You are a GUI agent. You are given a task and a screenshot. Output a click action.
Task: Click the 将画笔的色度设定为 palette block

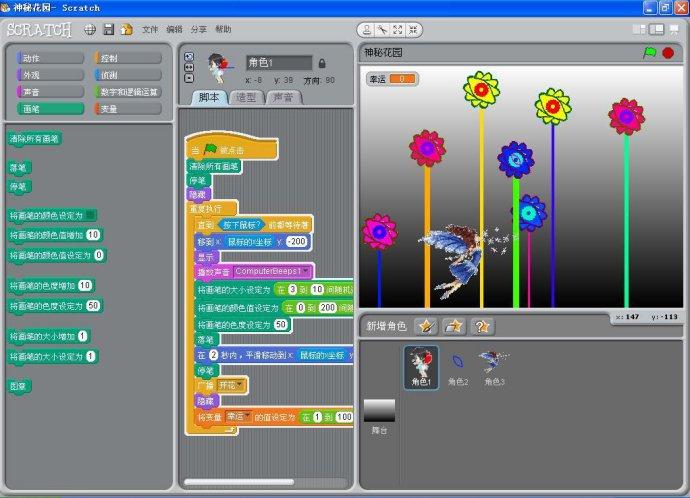(55, 306)
